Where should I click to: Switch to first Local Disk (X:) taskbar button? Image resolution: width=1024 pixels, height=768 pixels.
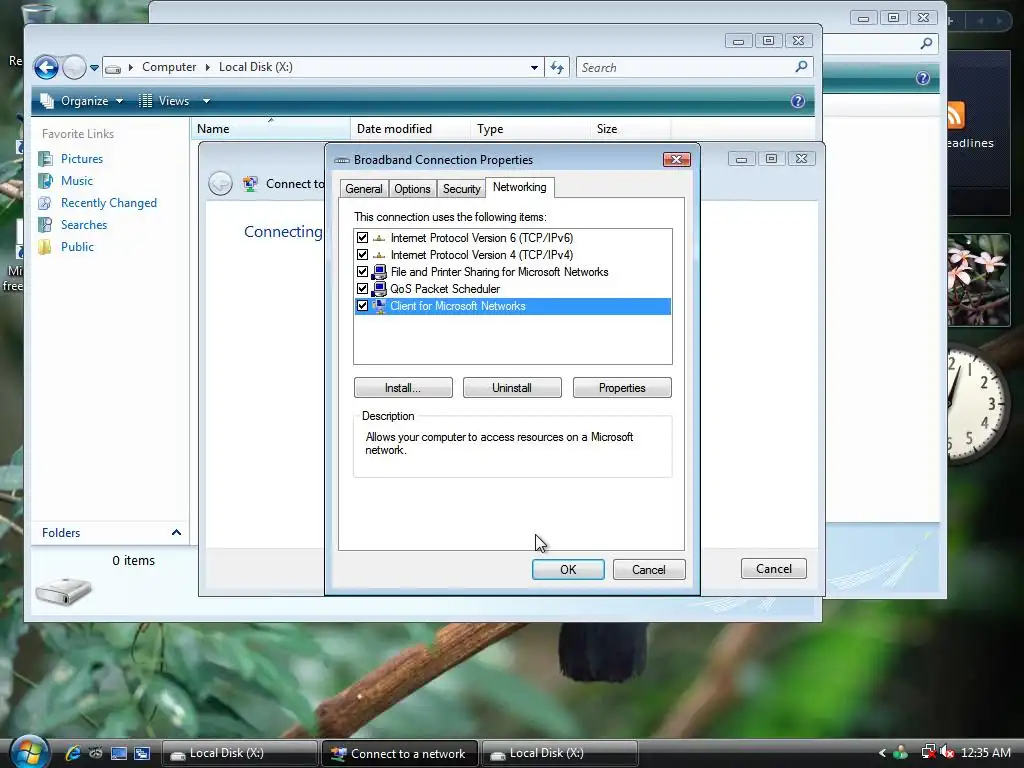239,754
